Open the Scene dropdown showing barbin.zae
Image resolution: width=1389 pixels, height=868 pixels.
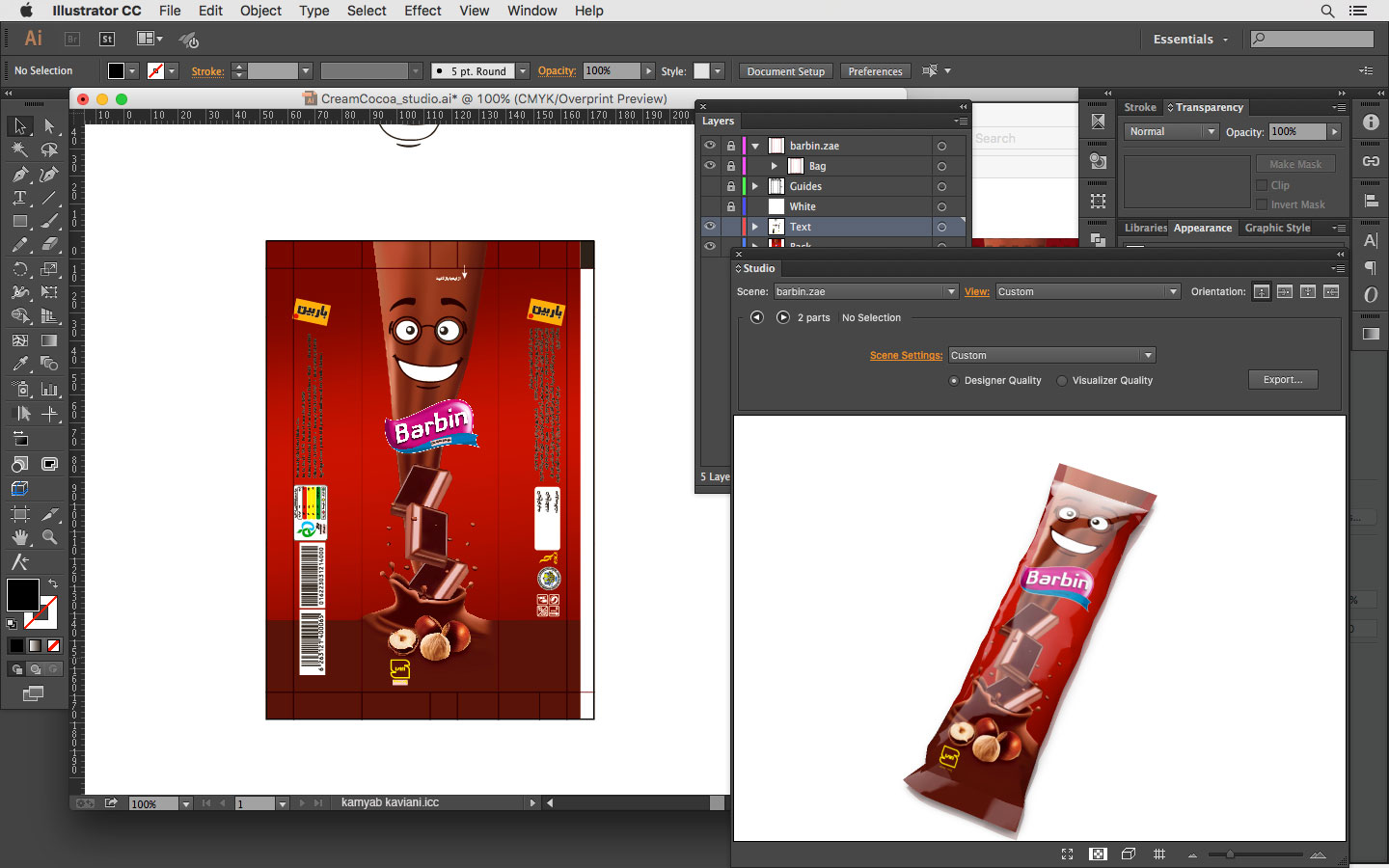pos(865,291)
